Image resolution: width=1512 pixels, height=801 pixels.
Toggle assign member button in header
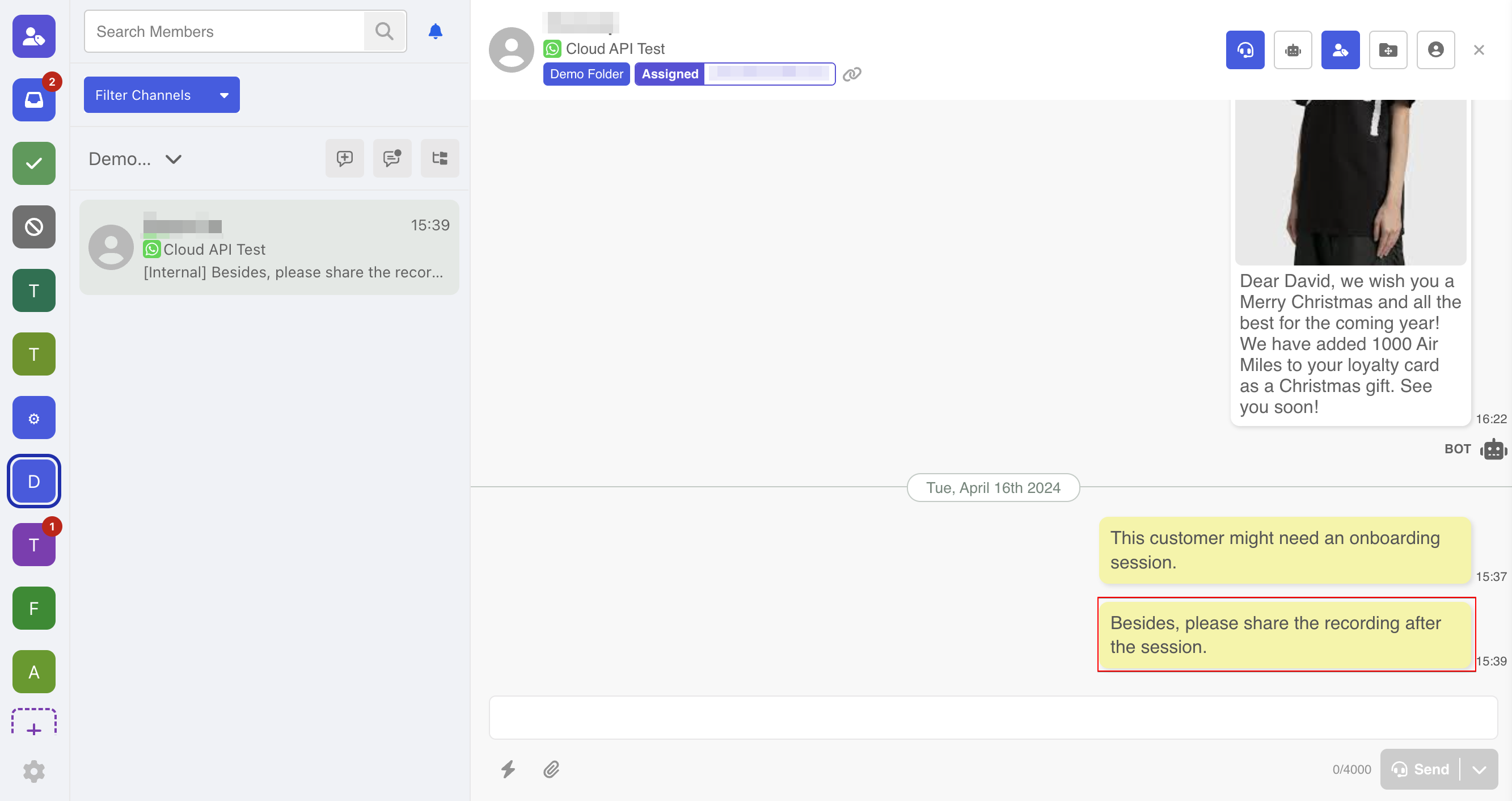tap(1340, 50)
